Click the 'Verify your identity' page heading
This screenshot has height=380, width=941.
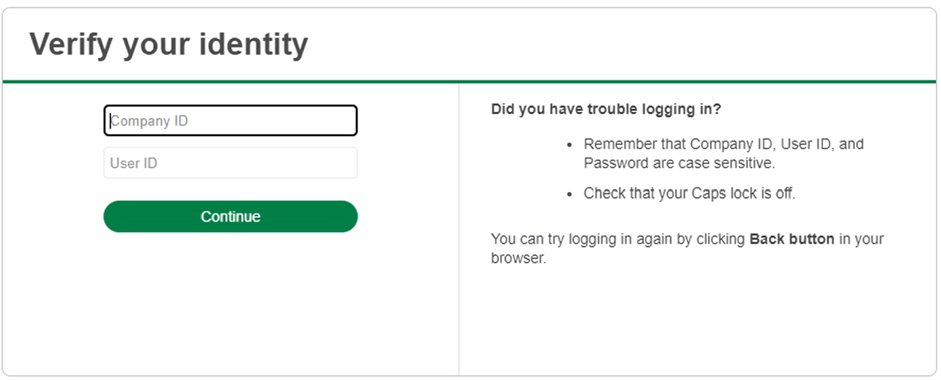click(169, 45)
